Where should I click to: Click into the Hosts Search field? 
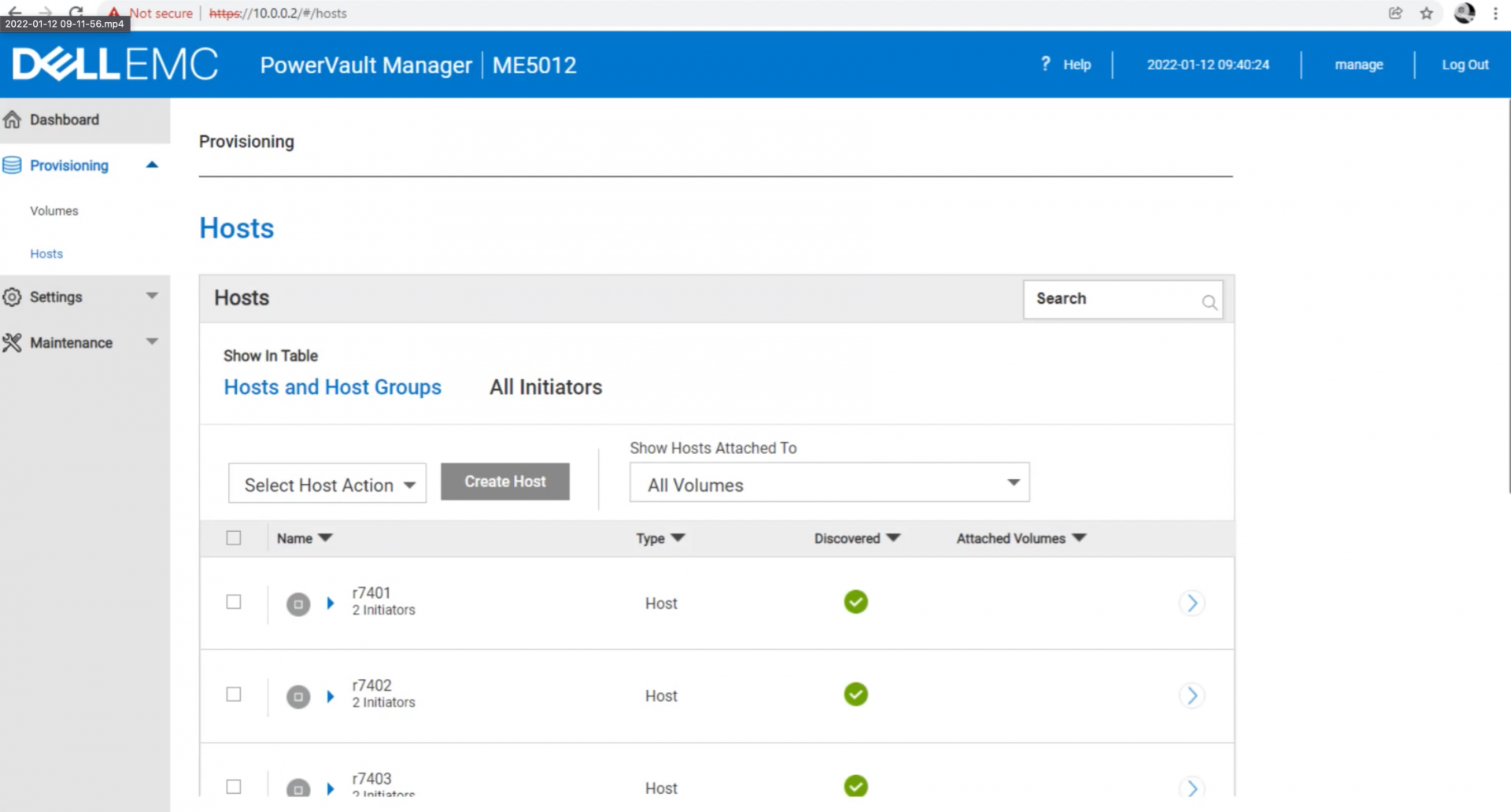[1110, 299]
